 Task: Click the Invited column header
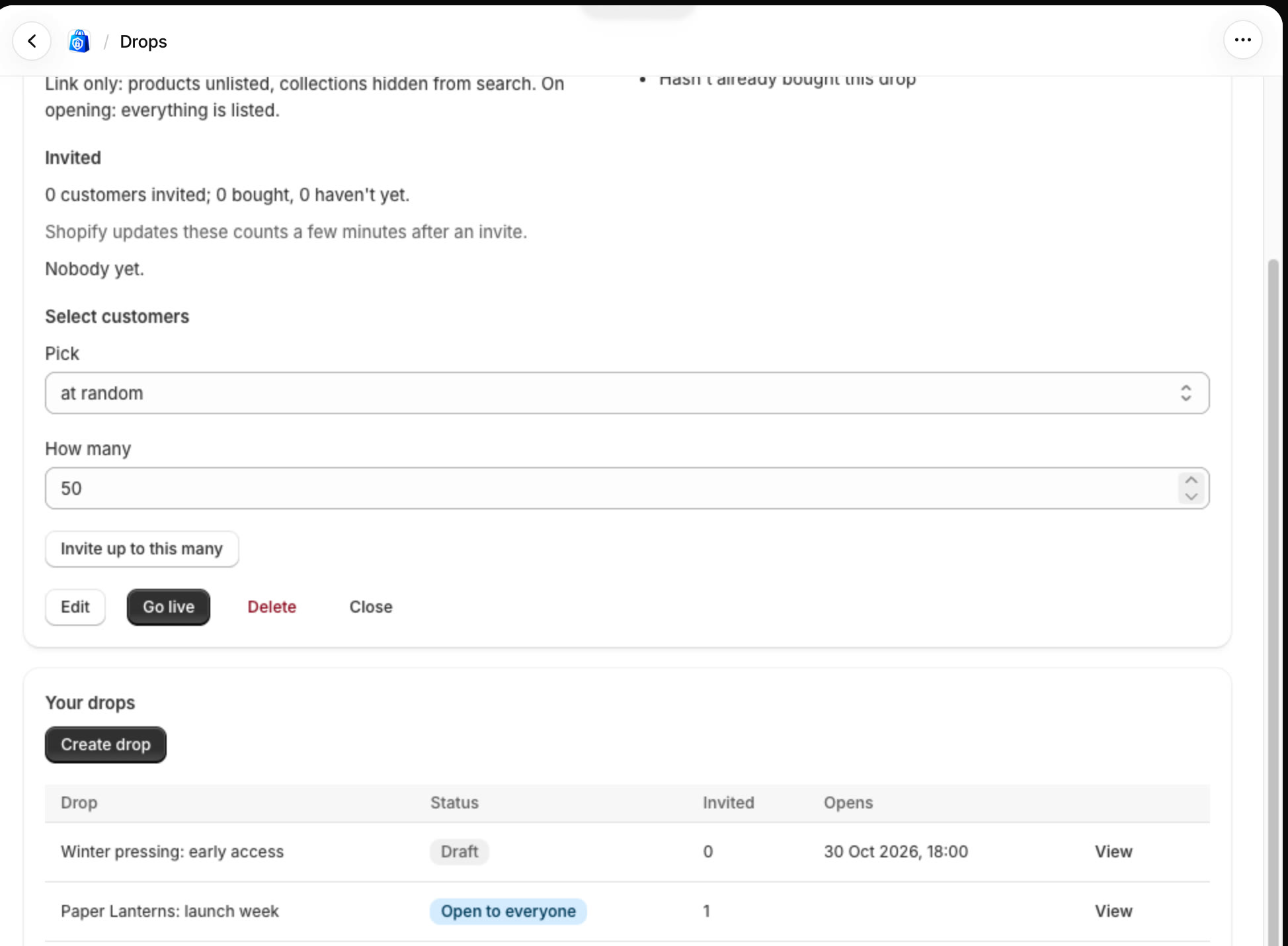click(728, 803)
